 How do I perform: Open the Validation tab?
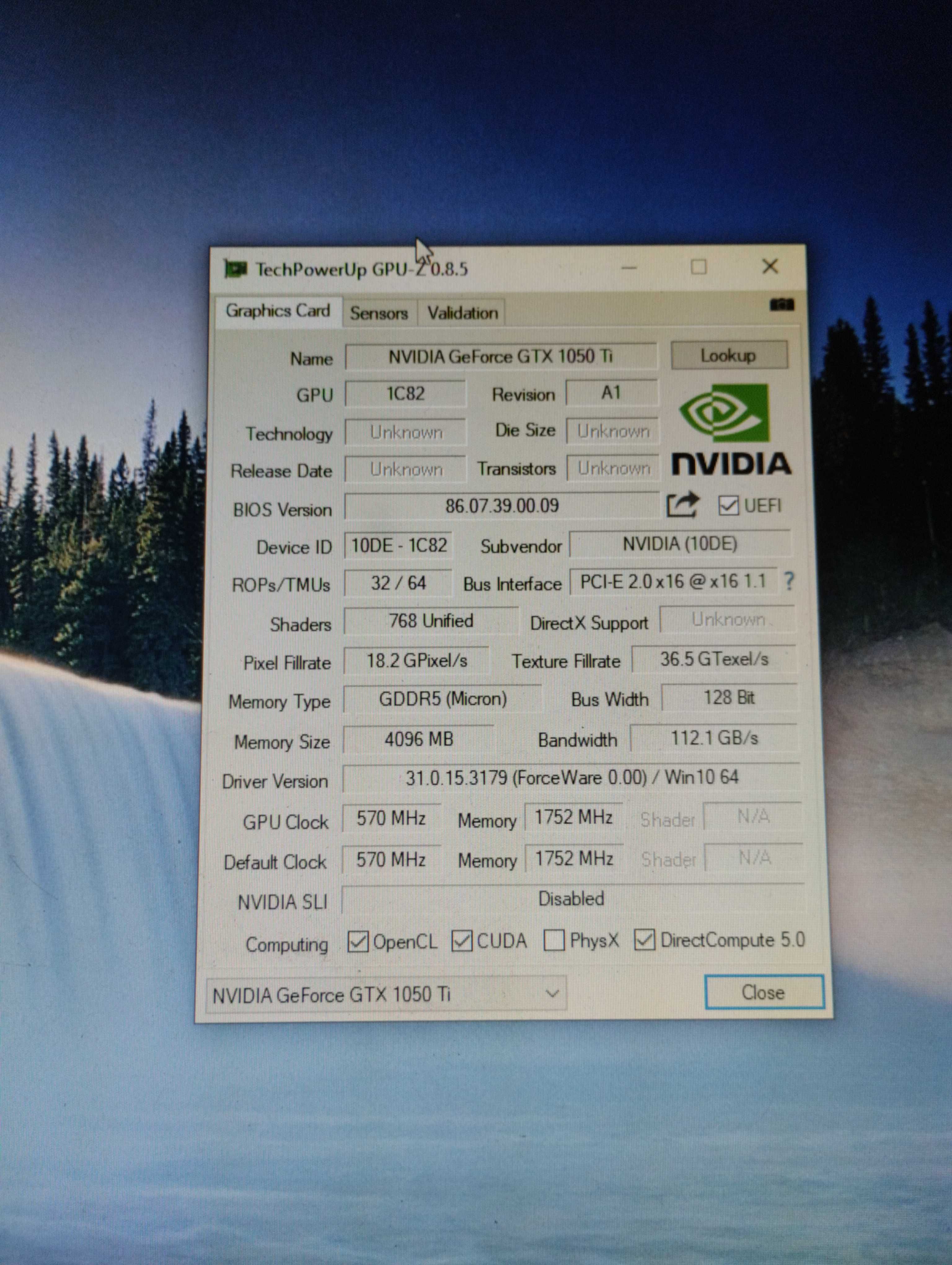[462, 313]
